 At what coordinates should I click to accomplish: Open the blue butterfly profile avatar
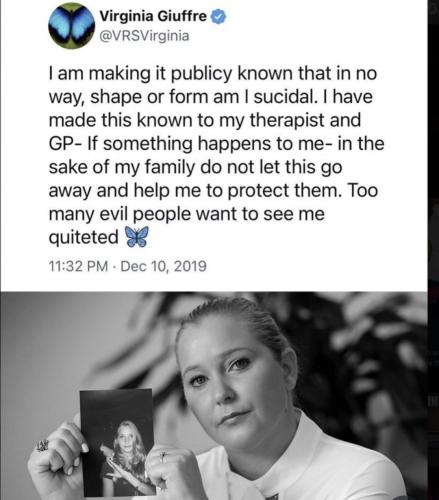pyautogui.click(x=71, y=26)
